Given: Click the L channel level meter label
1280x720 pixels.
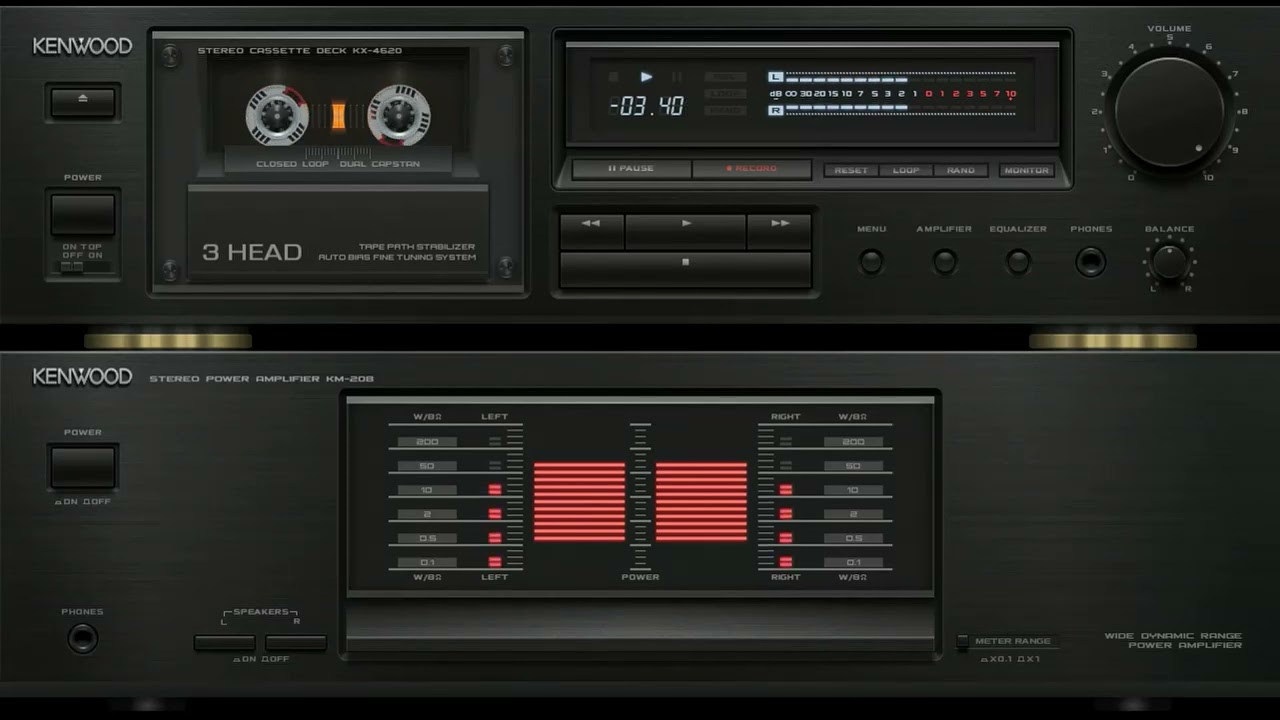Looking at the screenshot, I should [x=775, y=77].
